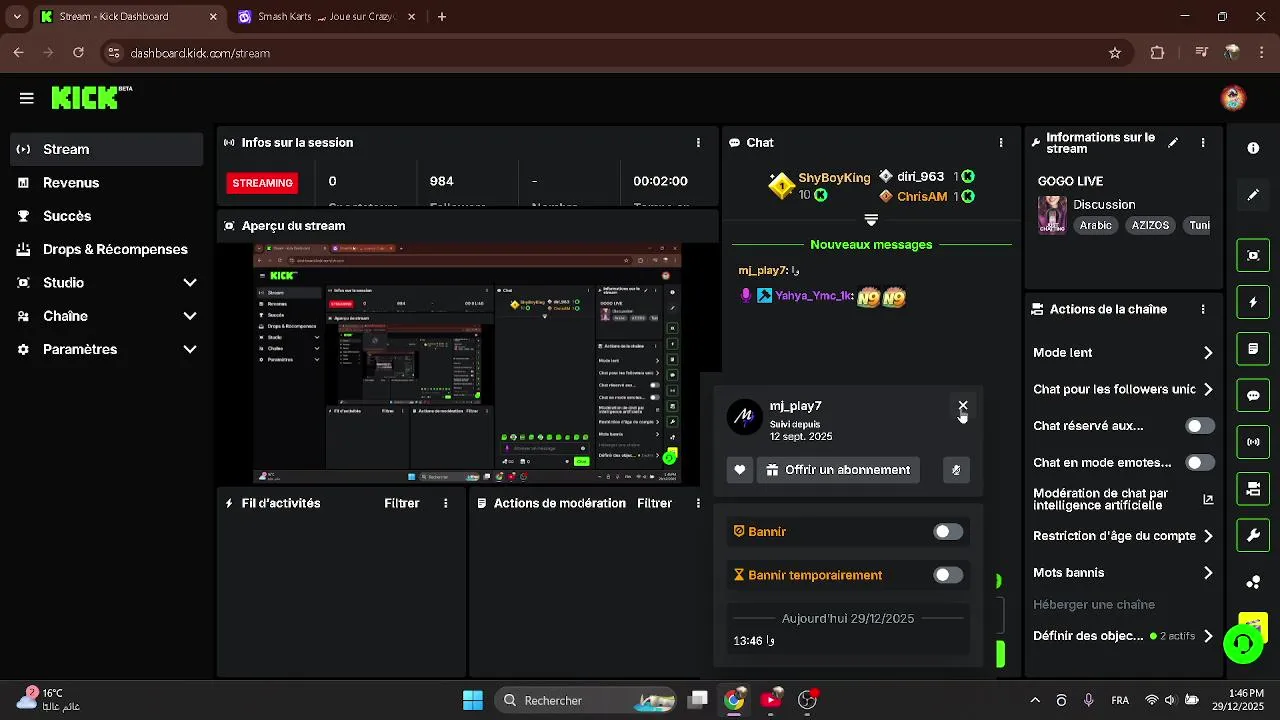Click the chat bubble icon in right sidebar
This screenshot has width=1280, height=720.
[x=1253, y=395]
